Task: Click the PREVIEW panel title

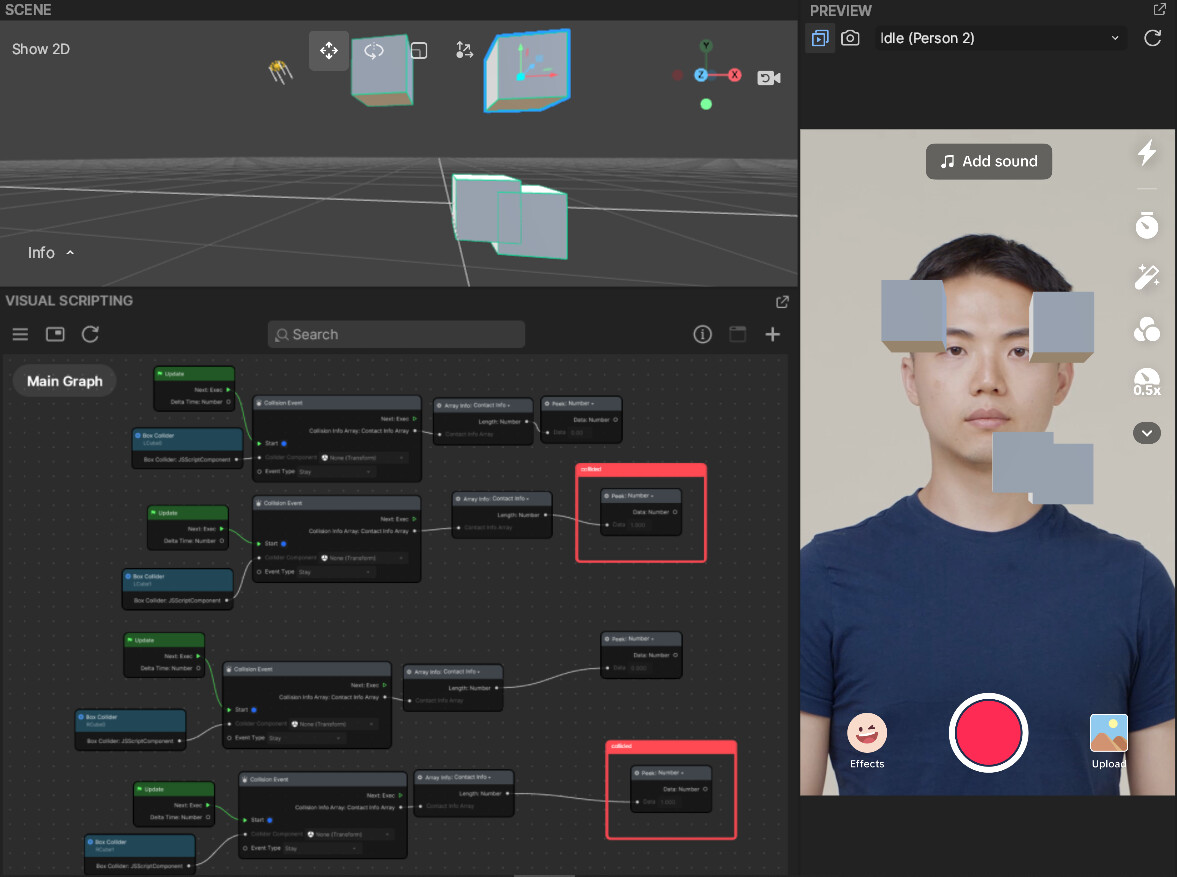Action: (x=841, y=11)
